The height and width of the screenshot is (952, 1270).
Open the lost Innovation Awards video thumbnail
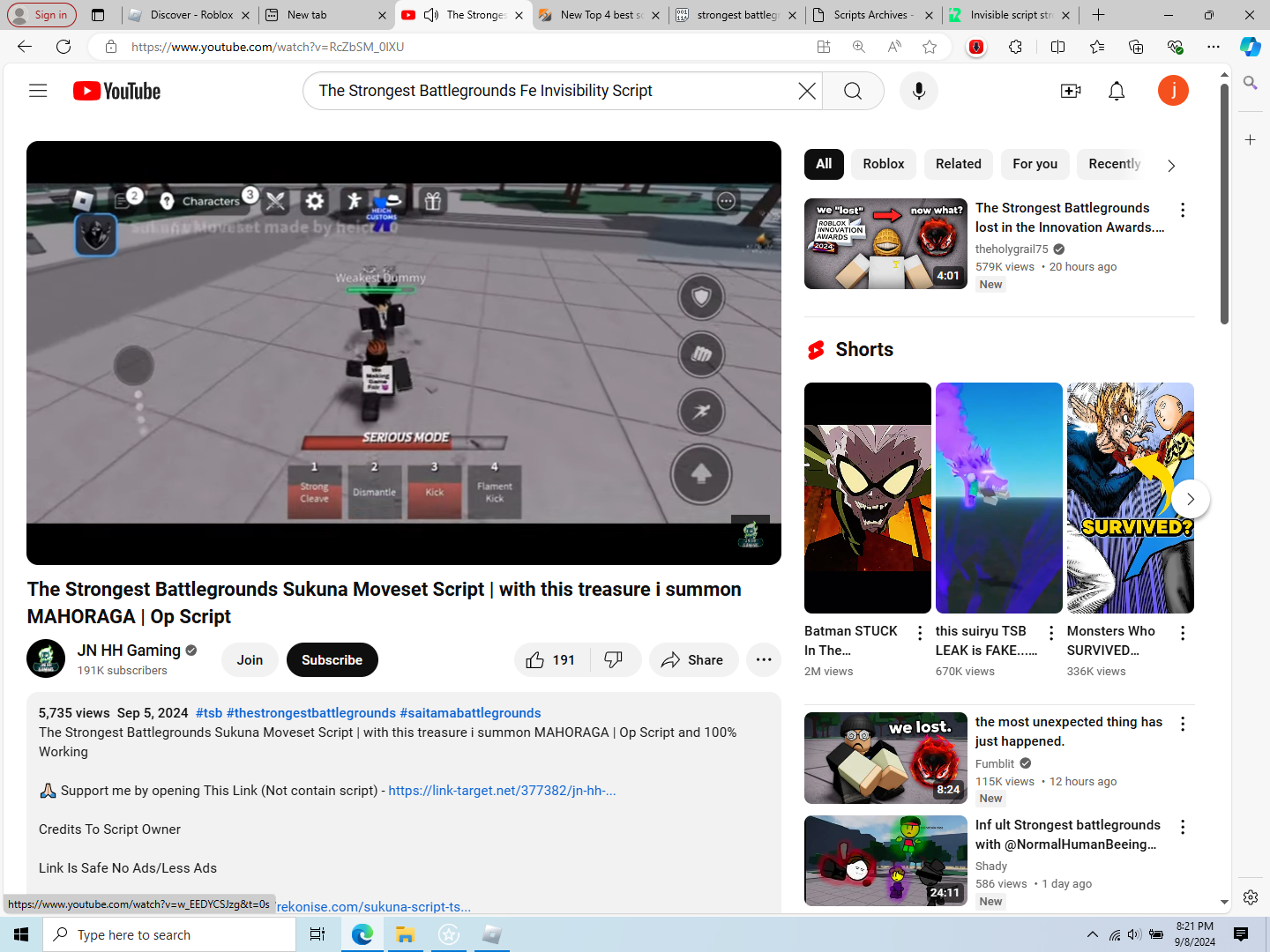tap(885, 244)
